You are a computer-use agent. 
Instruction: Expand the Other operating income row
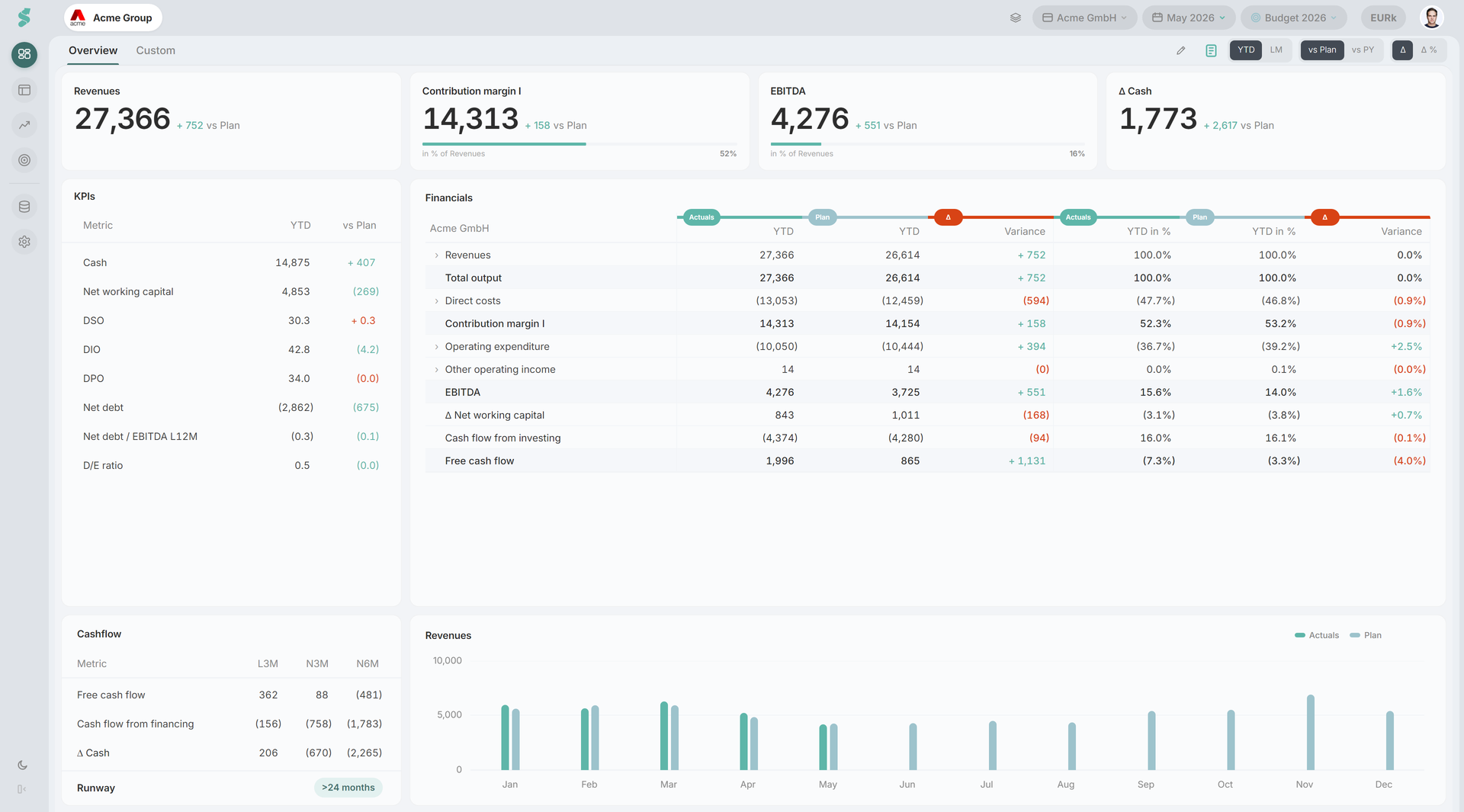tap(436, 370)
